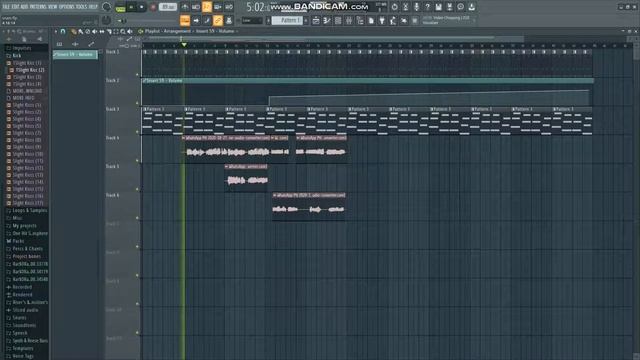
Task: Click the Track 1 header label
Action: click(112, 52)
